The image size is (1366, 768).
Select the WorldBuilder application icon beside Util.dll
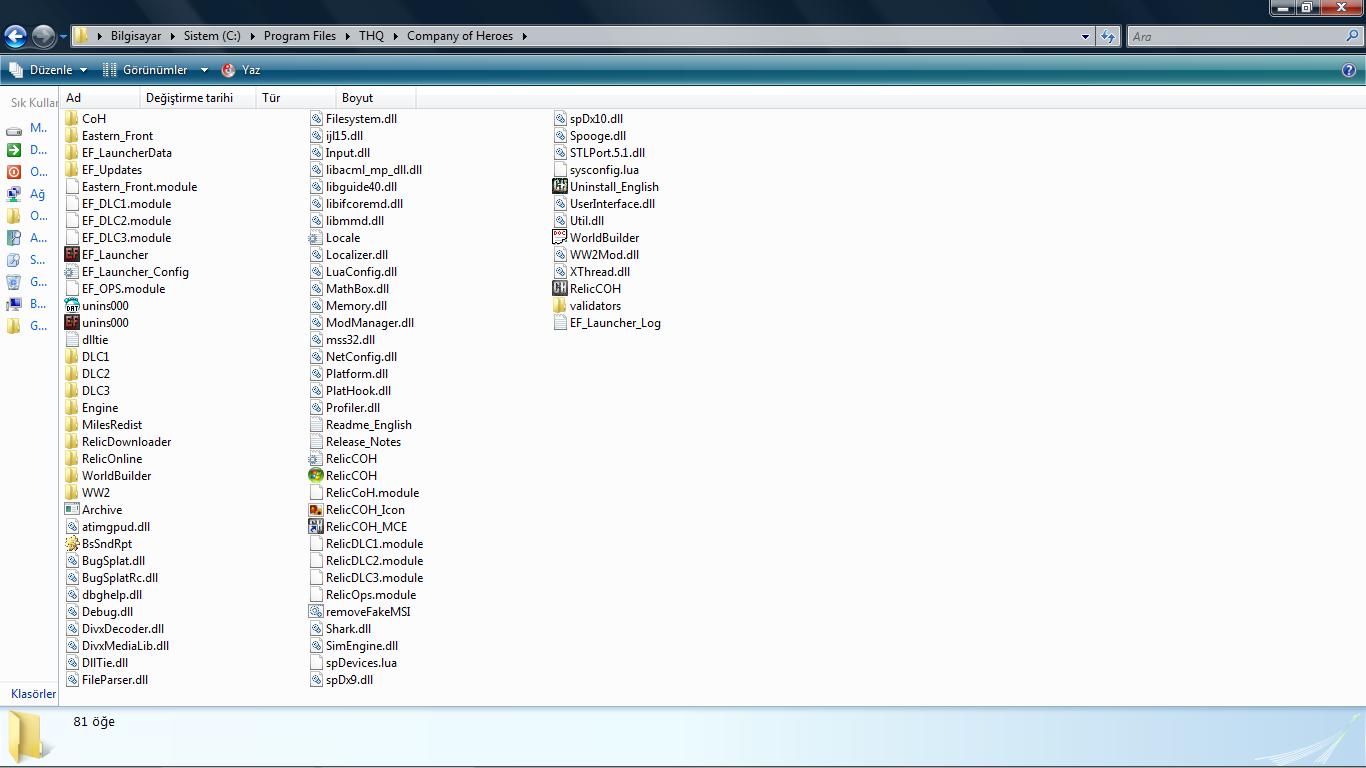(560, 238)
